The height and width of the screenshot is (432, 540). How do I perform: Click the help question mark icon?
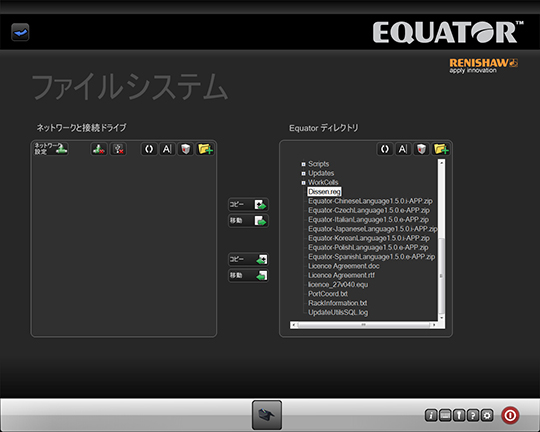473,416
